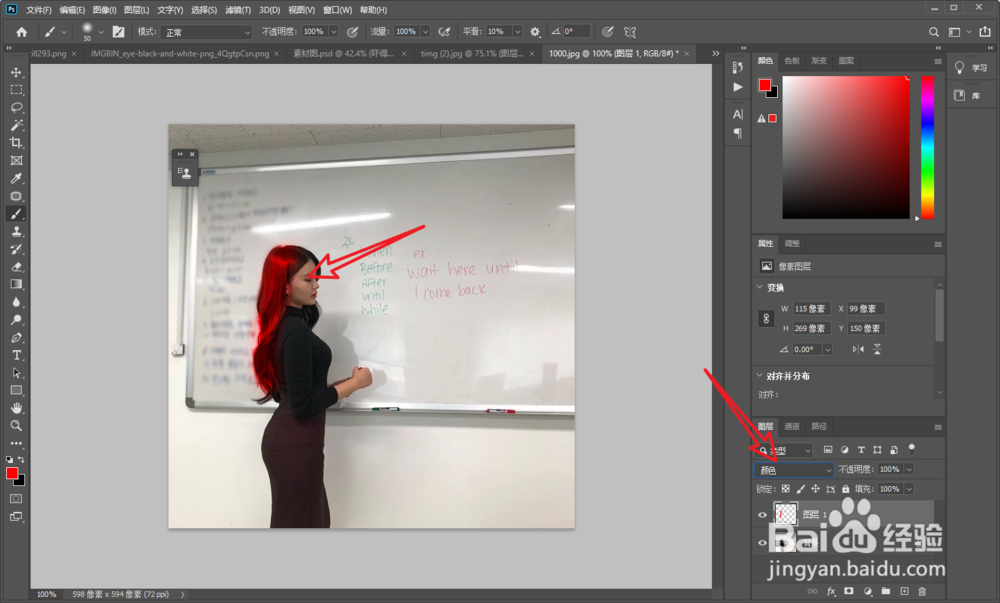
Task: Open the 文件(F) menu
Action: point(39,10)
